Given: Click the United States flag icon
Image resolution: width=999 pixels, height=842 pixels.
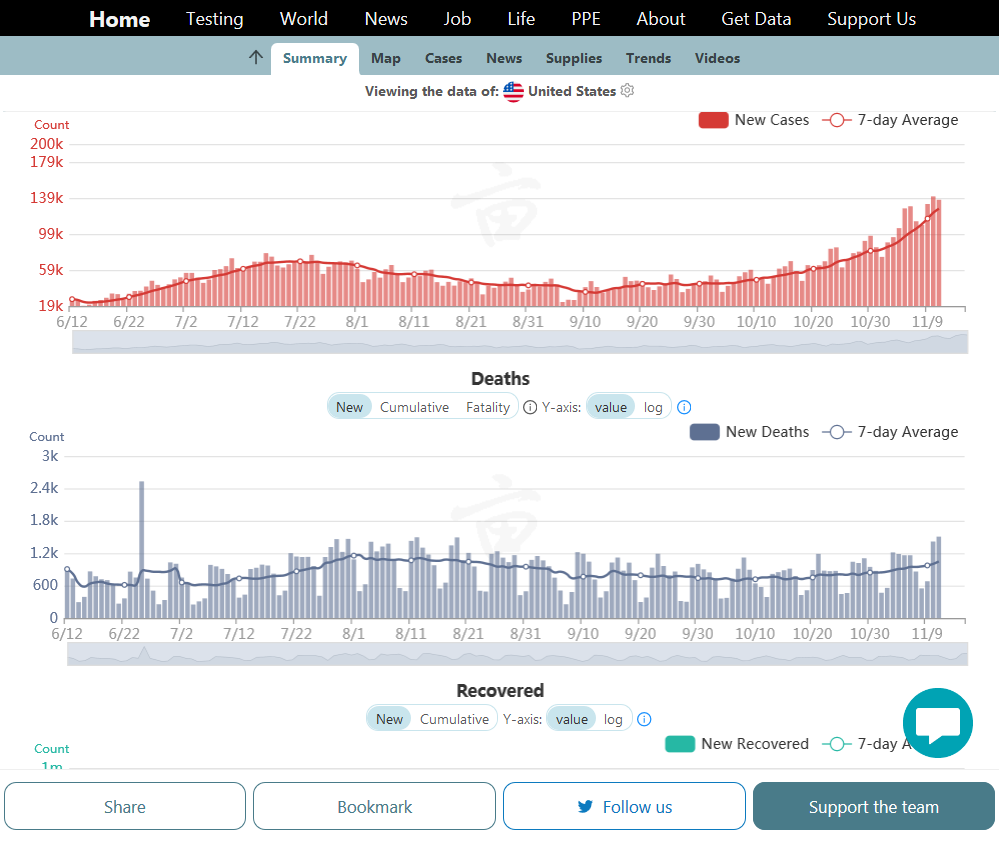Looking at the screenshot, I should [513, 92].
